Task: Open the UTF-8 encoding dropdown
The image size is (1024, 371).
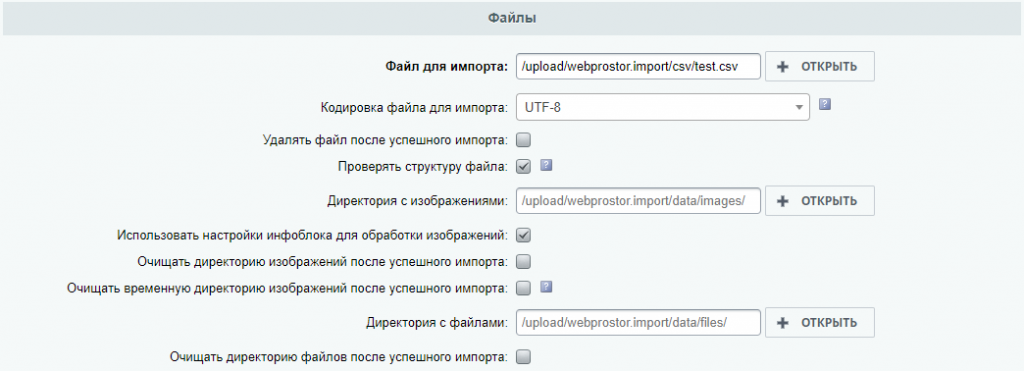Action: pos(663,108)
